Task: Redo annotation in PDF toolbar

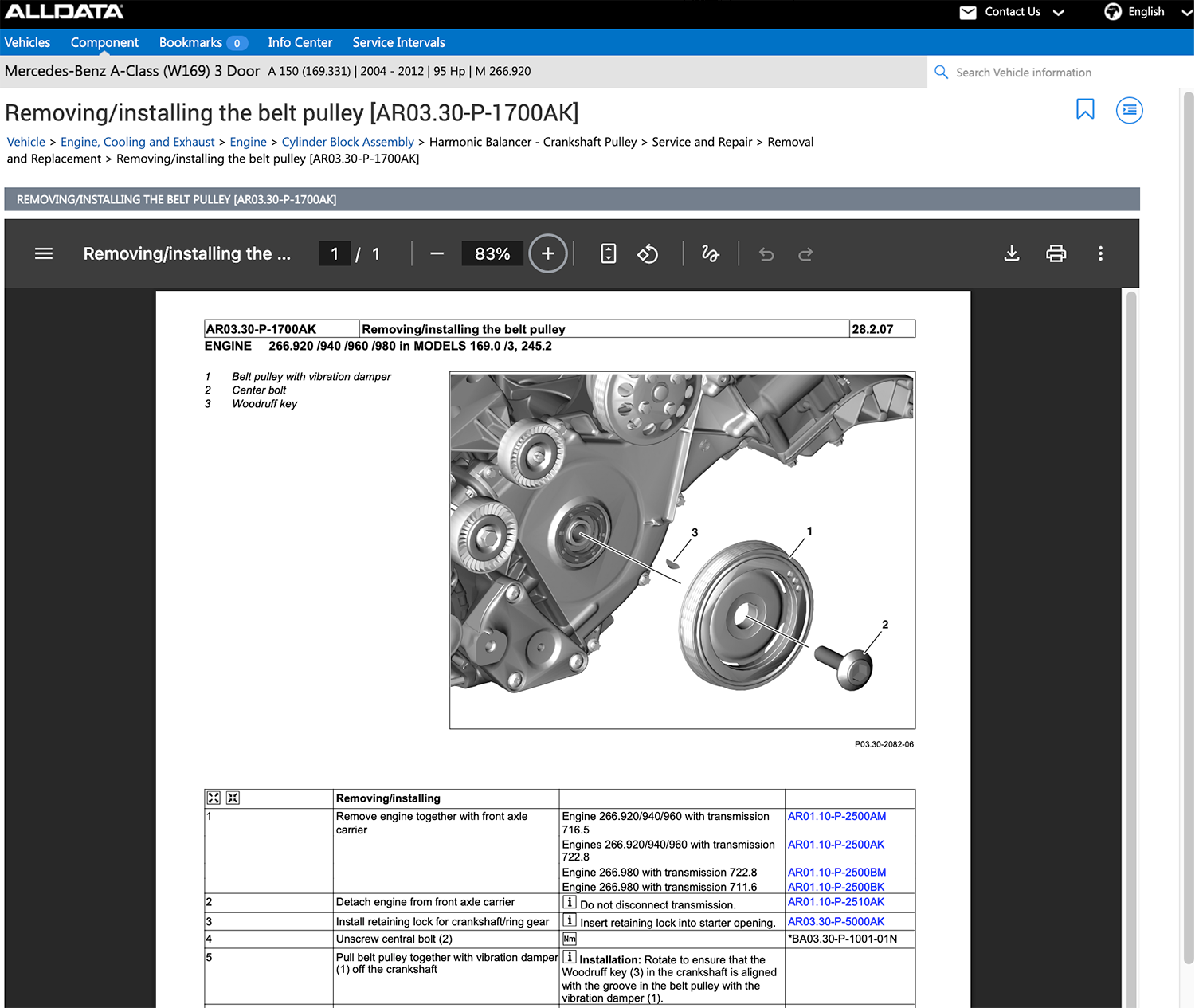Action: coord(805,254)
